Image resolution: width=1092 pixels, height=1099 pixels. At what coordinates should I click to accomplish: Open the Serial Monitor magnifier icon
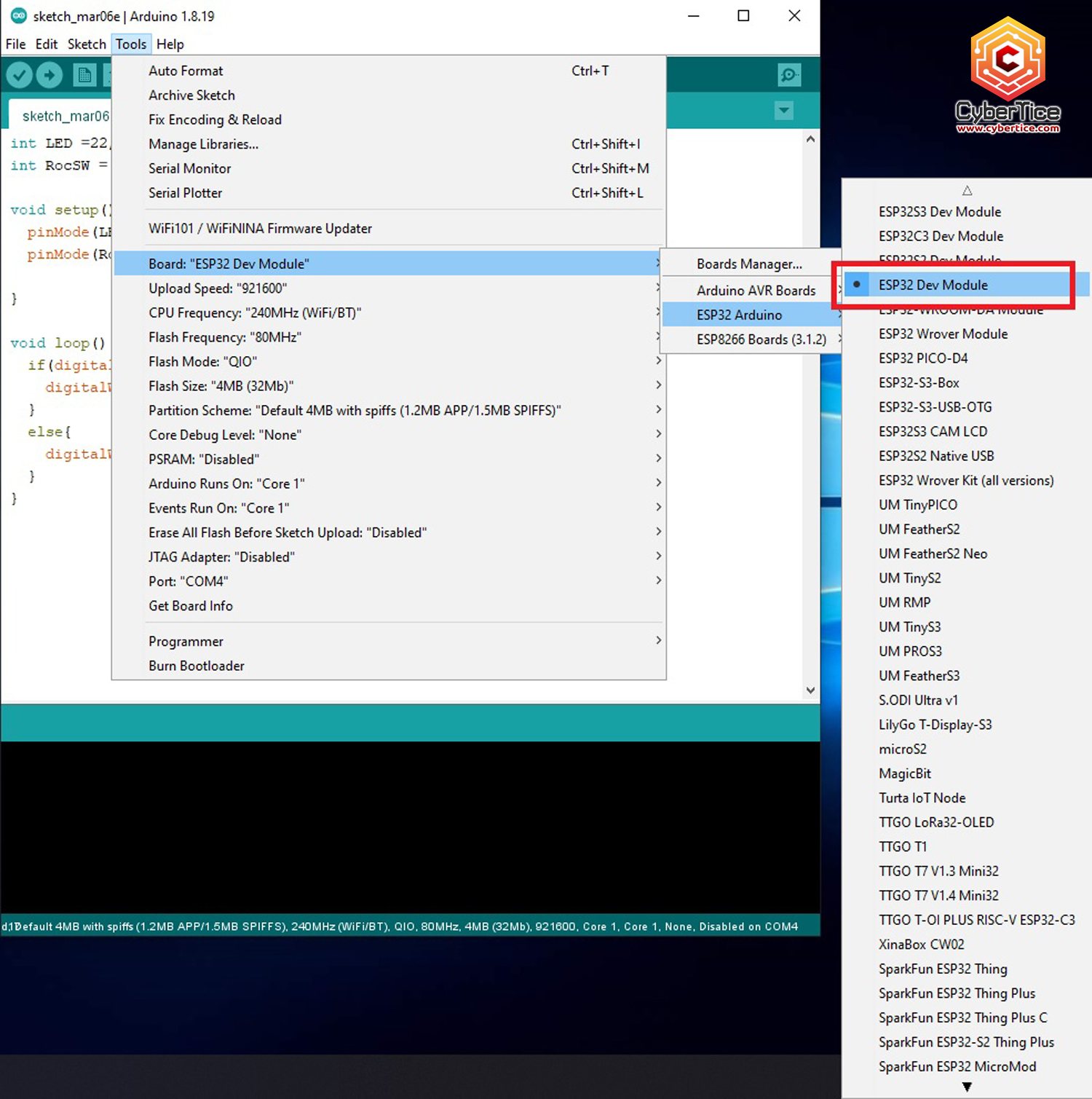(789, 75)
